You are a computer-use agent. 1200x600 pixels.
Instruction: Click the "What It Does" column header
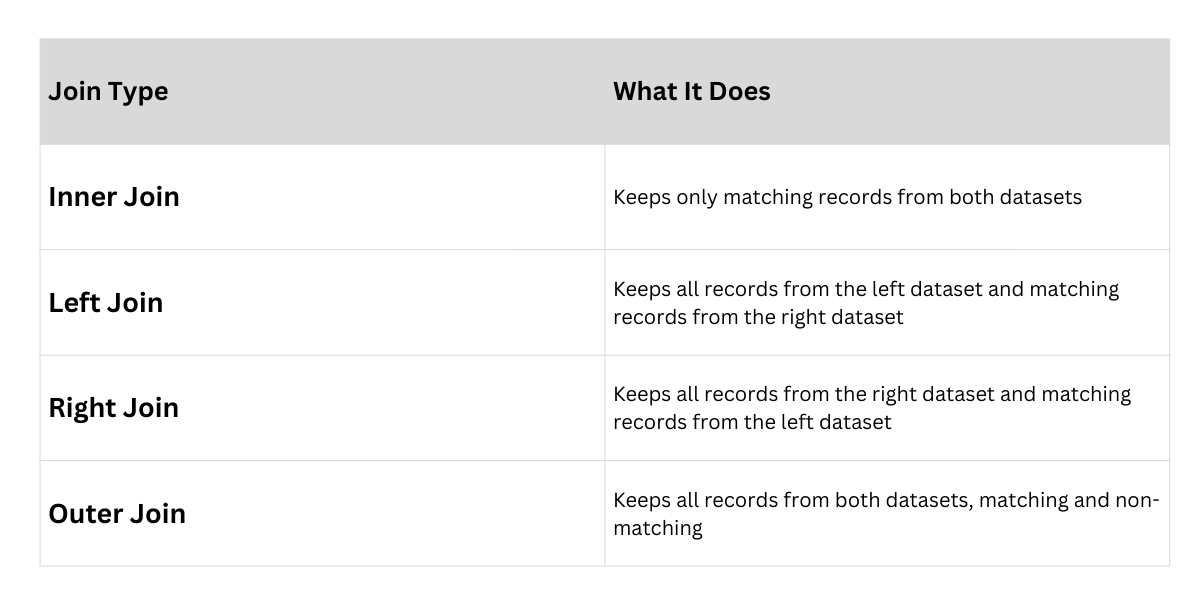click(691, 92)
